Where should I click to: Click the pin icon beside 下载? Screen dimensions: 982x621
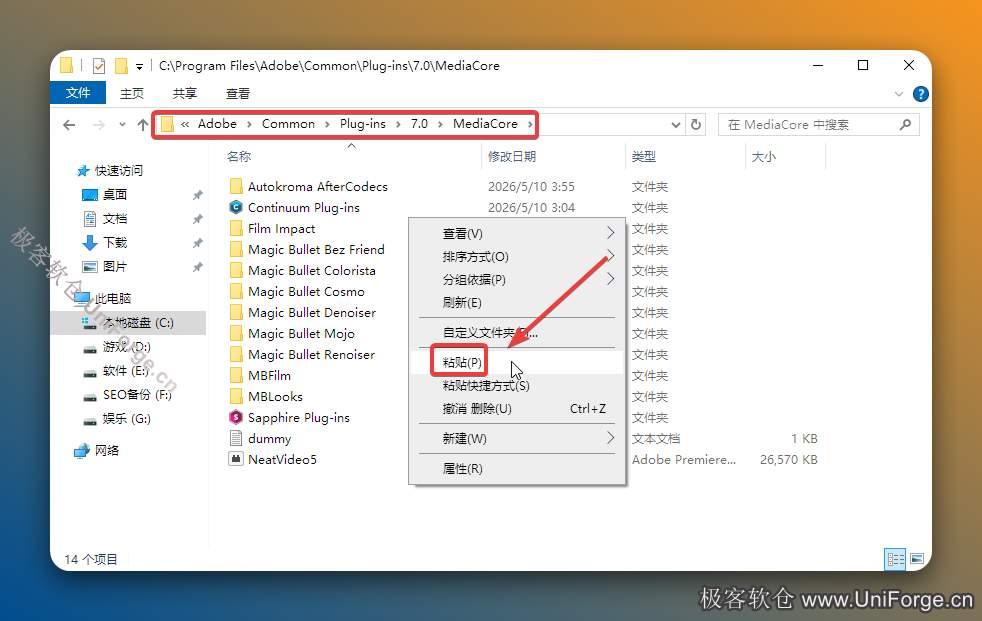coord(197,243)
